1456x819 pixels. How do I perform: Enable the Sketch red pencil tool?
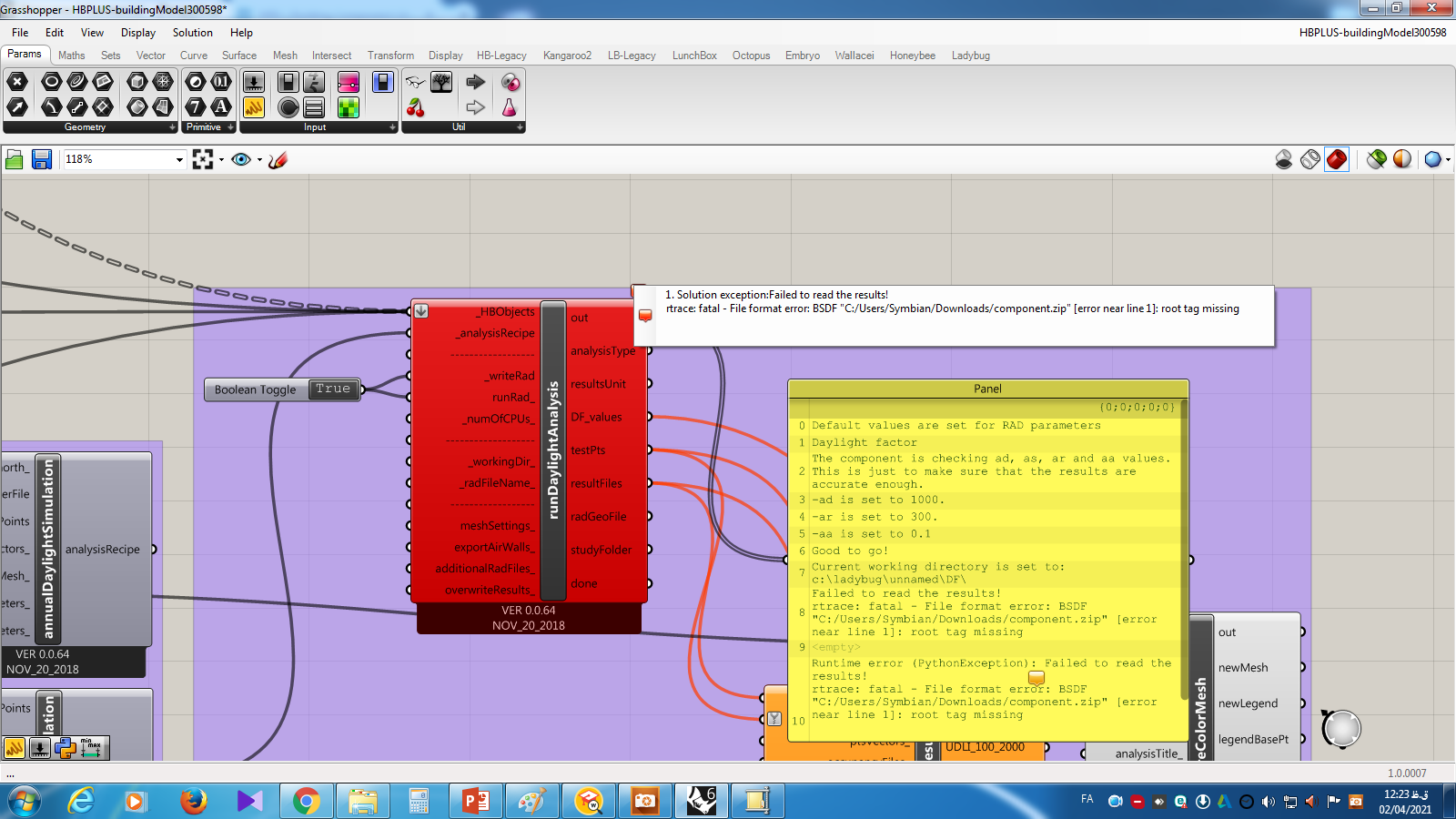[x=278, y=160]
